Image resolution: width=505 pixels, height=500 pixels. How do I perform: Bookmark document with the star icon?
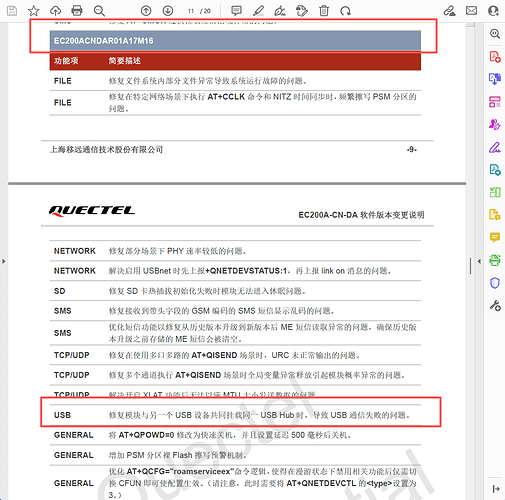point(33,11)
